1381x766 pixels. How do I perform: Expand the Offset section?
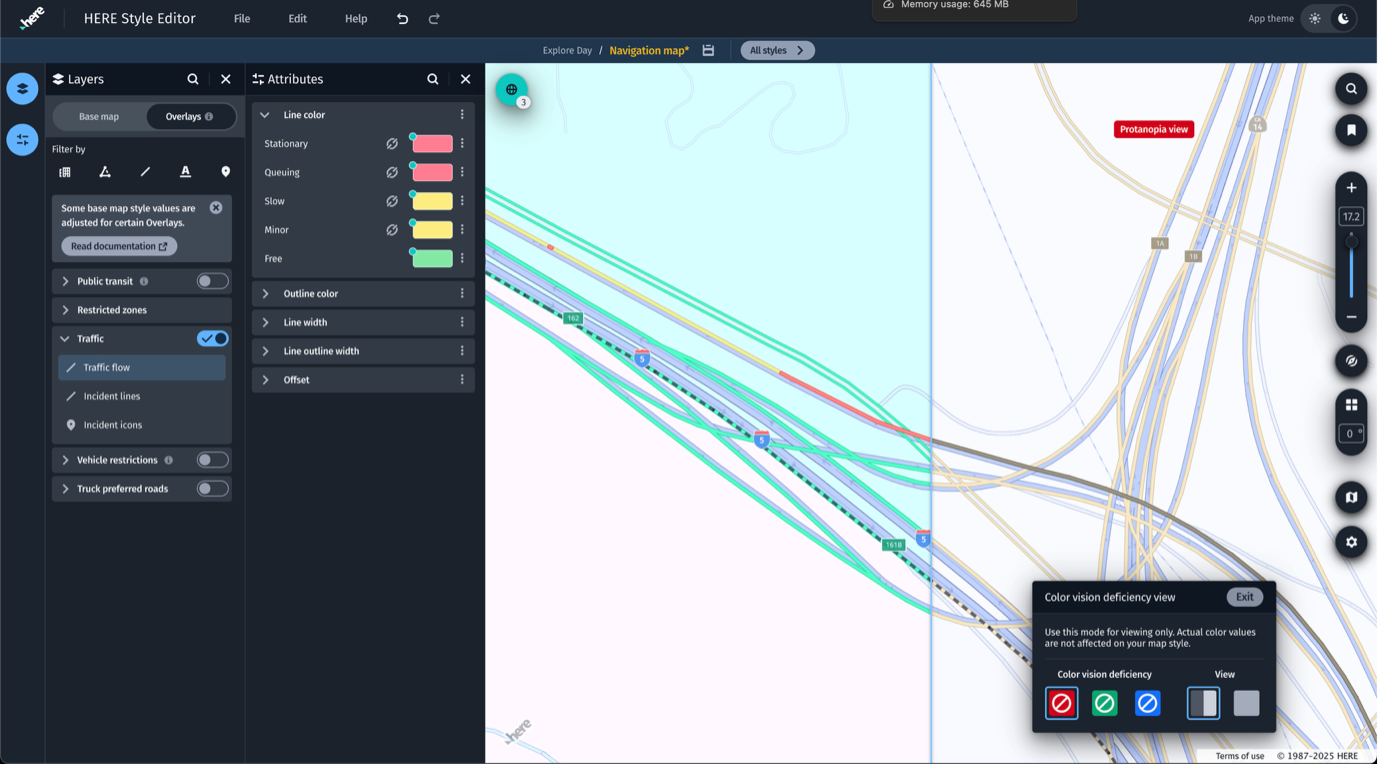(266, 381)
